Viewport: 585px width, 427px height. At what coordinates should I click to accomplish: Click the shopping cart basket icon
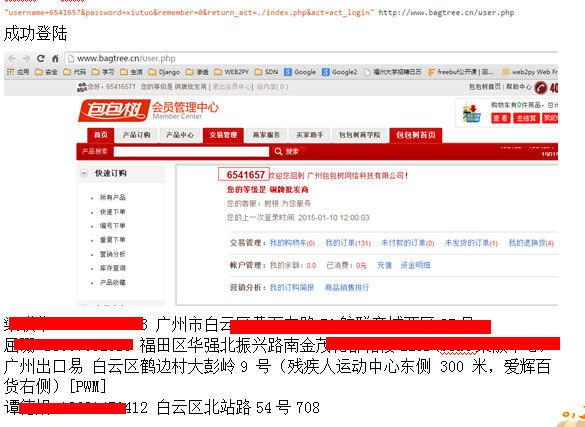(x=472, y=112)
